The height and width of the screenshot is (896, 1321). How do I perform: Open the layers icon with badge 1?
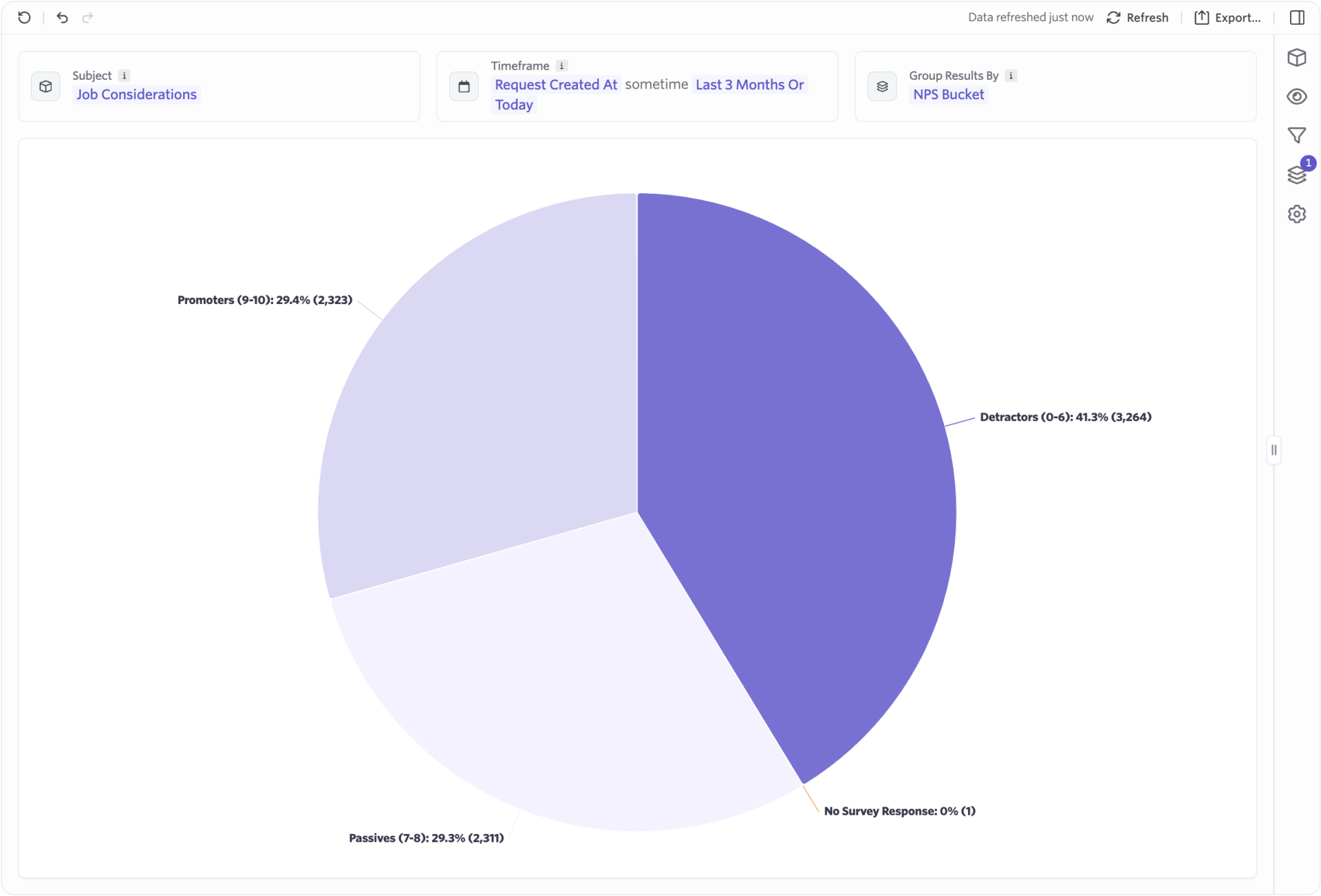click(1296, 175)
